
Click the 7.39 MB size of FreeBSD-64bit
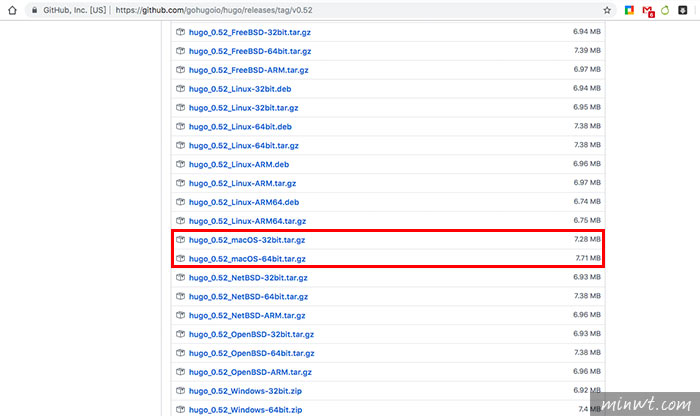tap(588, 50)
